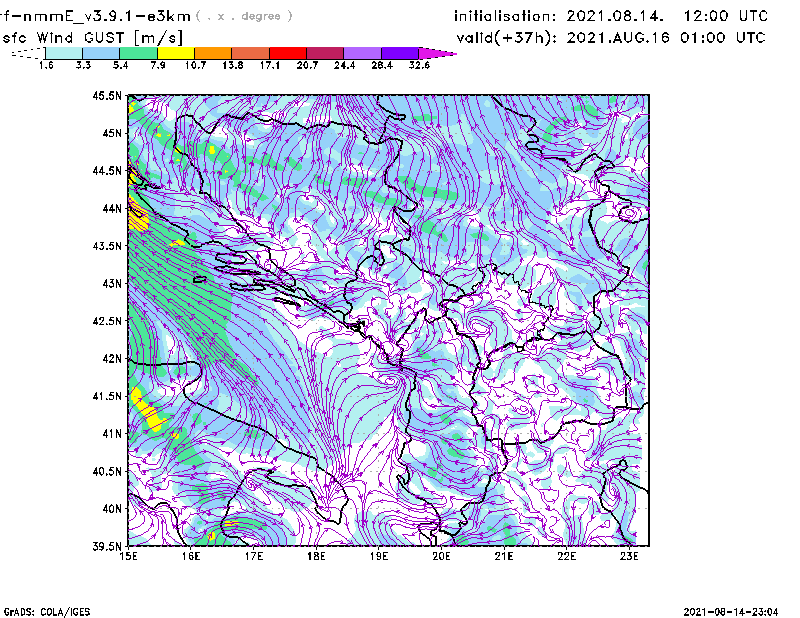Click the 'initialisation: 2021.08.14. 12:00 UTC' text
Viewport: 800px width, 618px height.
coord(611,16)
